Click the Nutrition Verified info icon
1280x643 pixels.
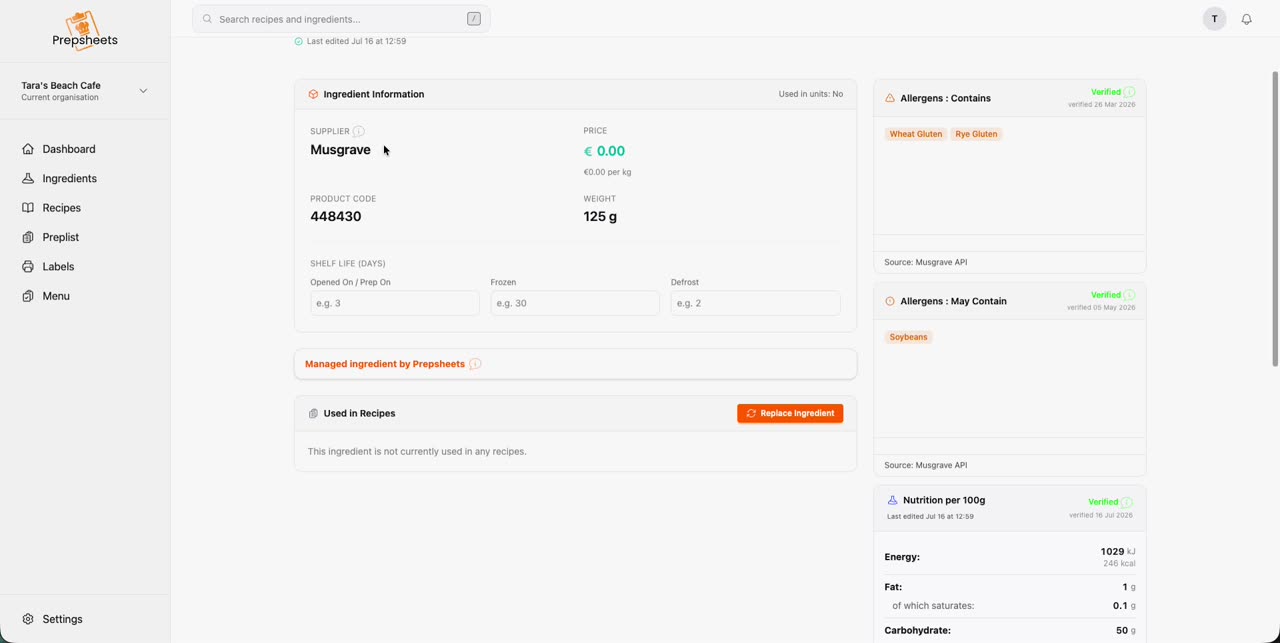pos(1127,502)
